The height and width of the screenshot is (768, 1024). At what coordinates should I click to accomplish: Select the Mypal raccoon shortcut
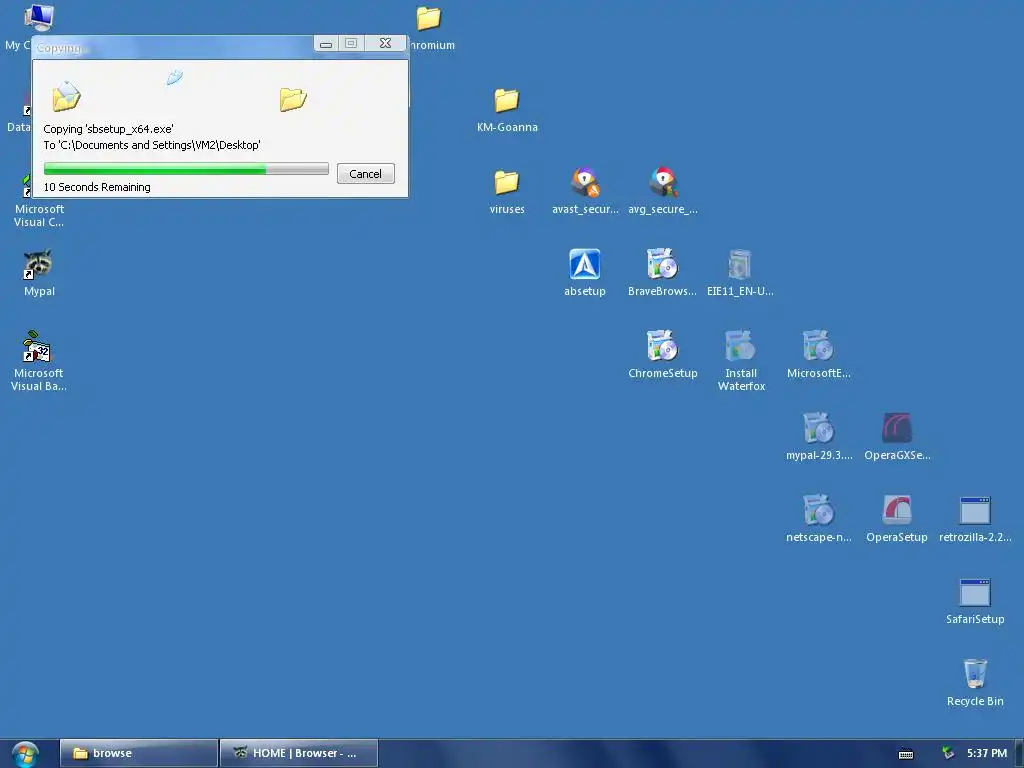point(39,274)
